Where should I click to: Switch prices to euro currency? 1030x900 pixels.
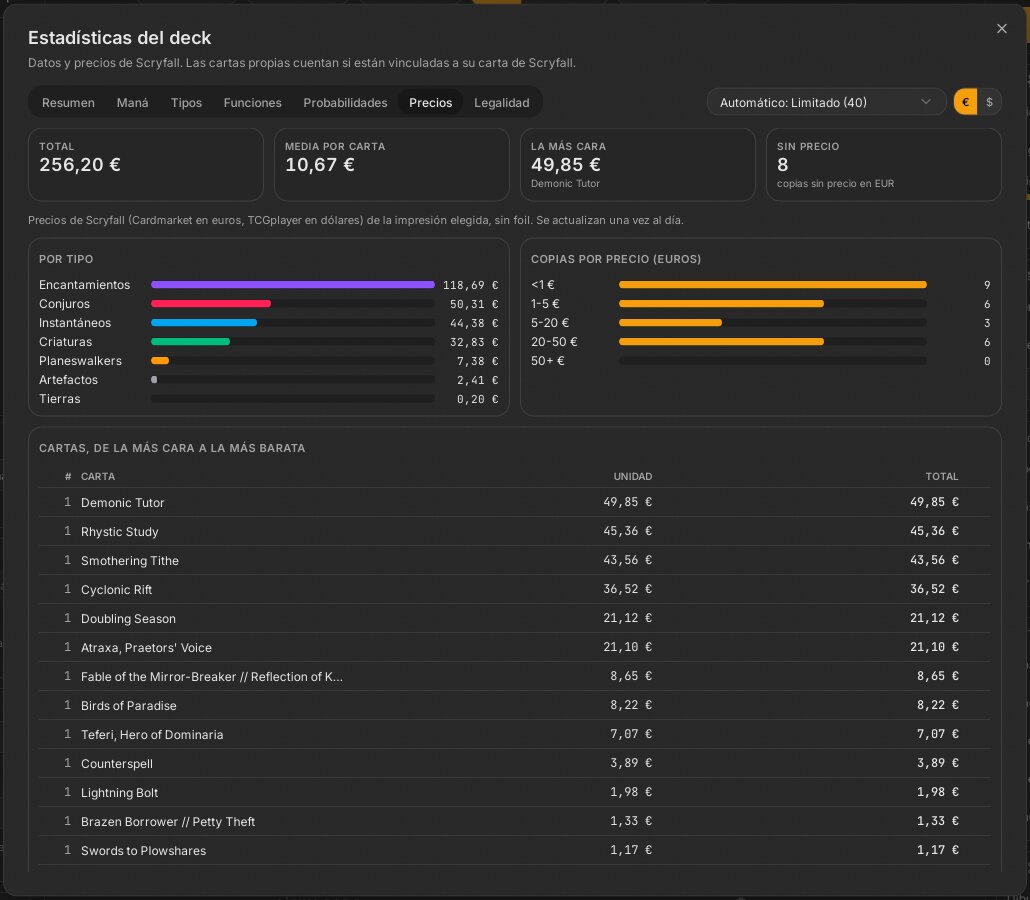[x=965, y=102]
